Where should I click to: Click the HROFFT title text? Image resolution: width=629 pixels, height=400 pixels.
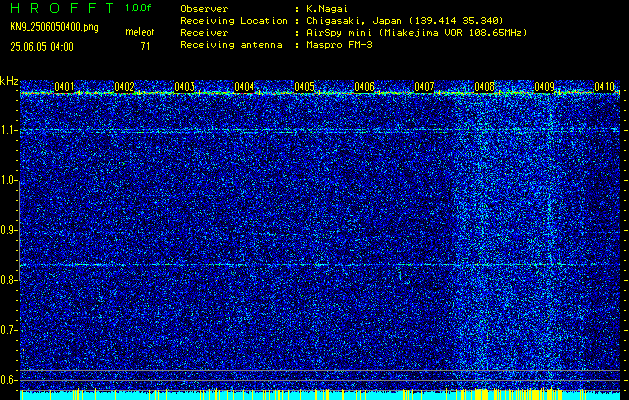(x=62, y=8)
